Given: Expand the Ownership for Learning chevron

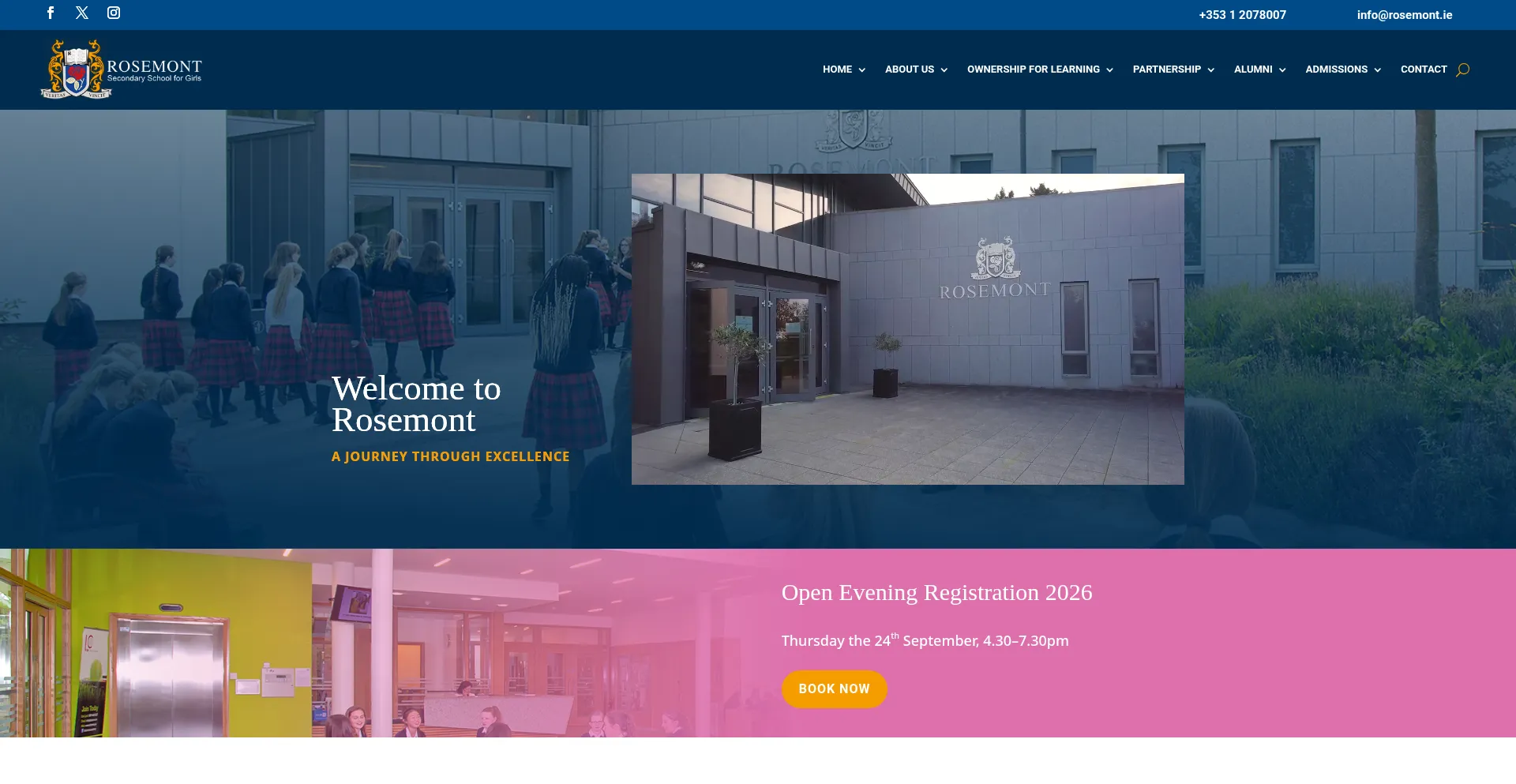Looking at the screenshot, I should tap(1109, 70).
